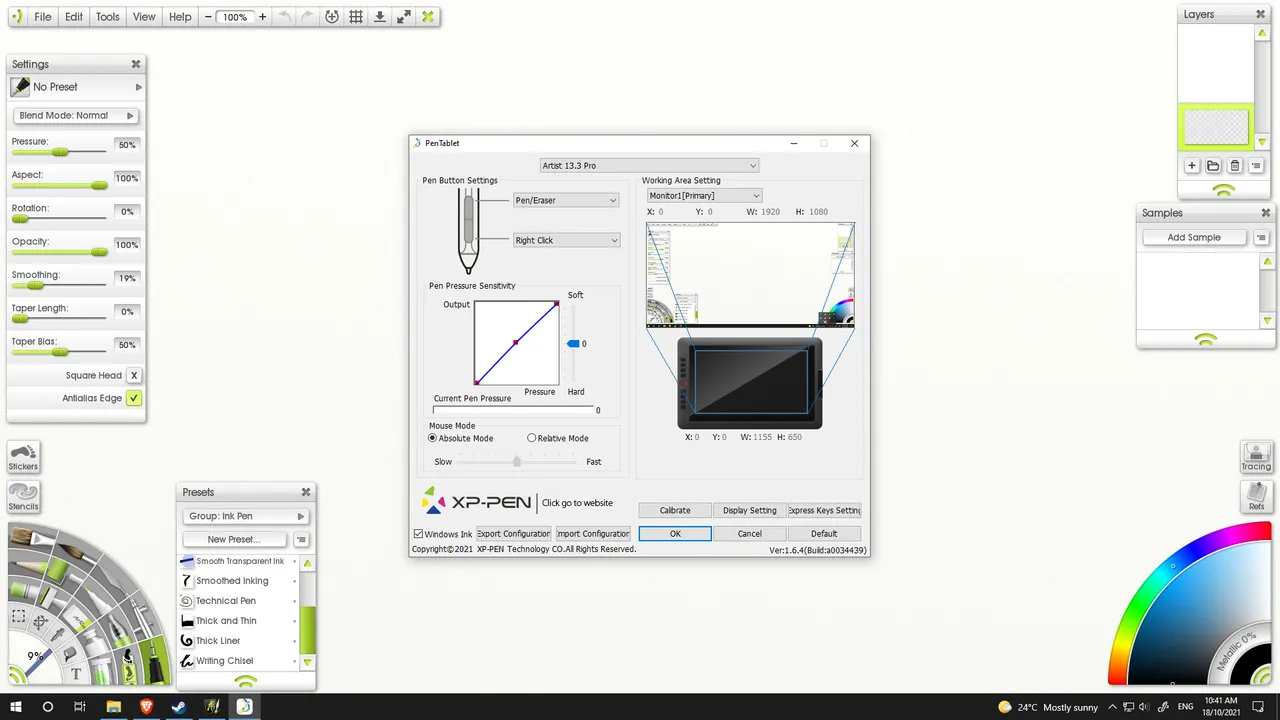Click the Add Sample button
Viewport: 1280px width, 720px height.
point(1194,237)
